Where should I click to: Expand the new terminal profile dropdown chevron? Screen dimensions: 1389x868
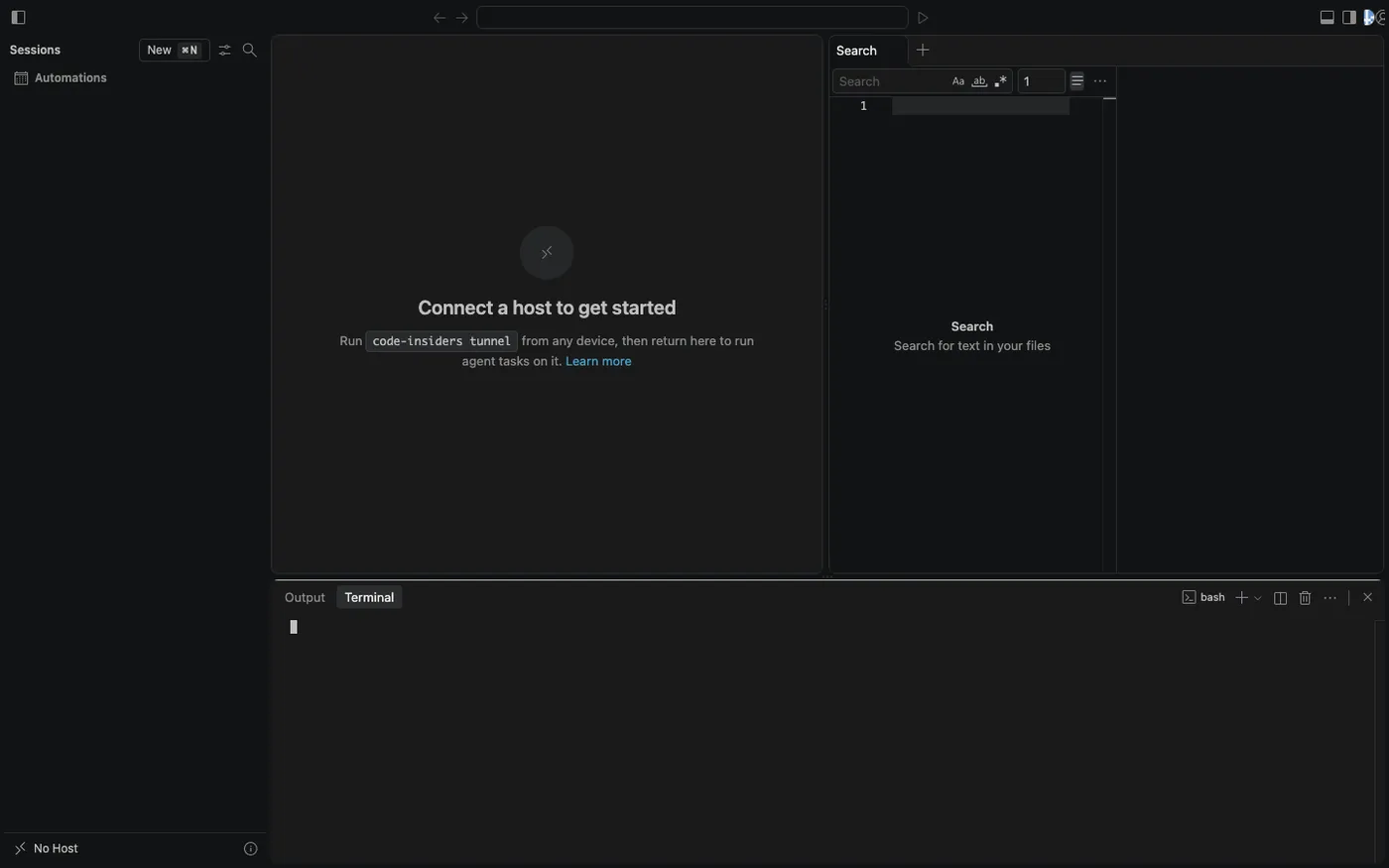[x=1258, y=598]
